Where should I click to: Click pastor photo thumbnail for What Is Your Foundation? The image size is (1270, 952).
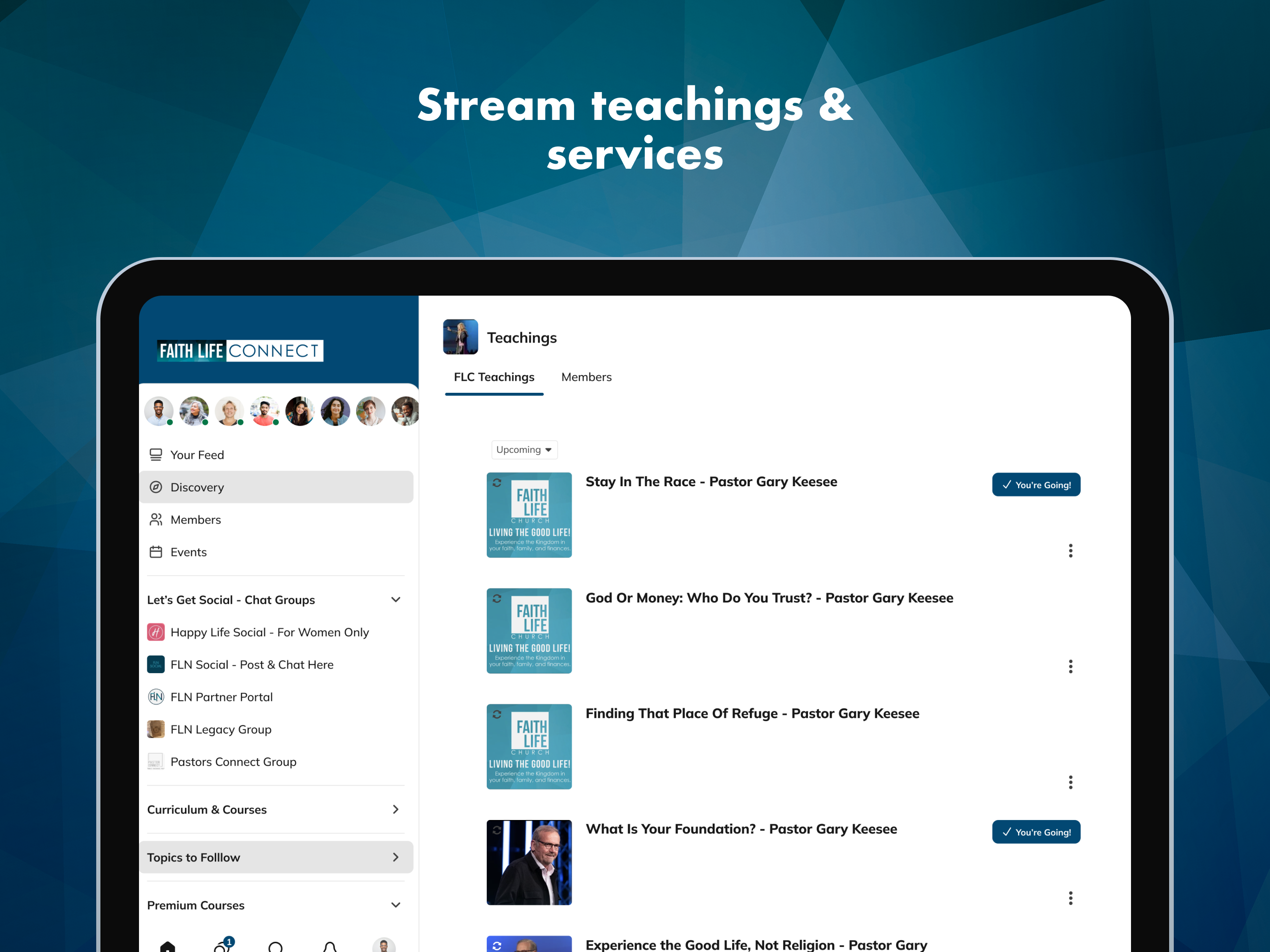(x=529, y=862)
